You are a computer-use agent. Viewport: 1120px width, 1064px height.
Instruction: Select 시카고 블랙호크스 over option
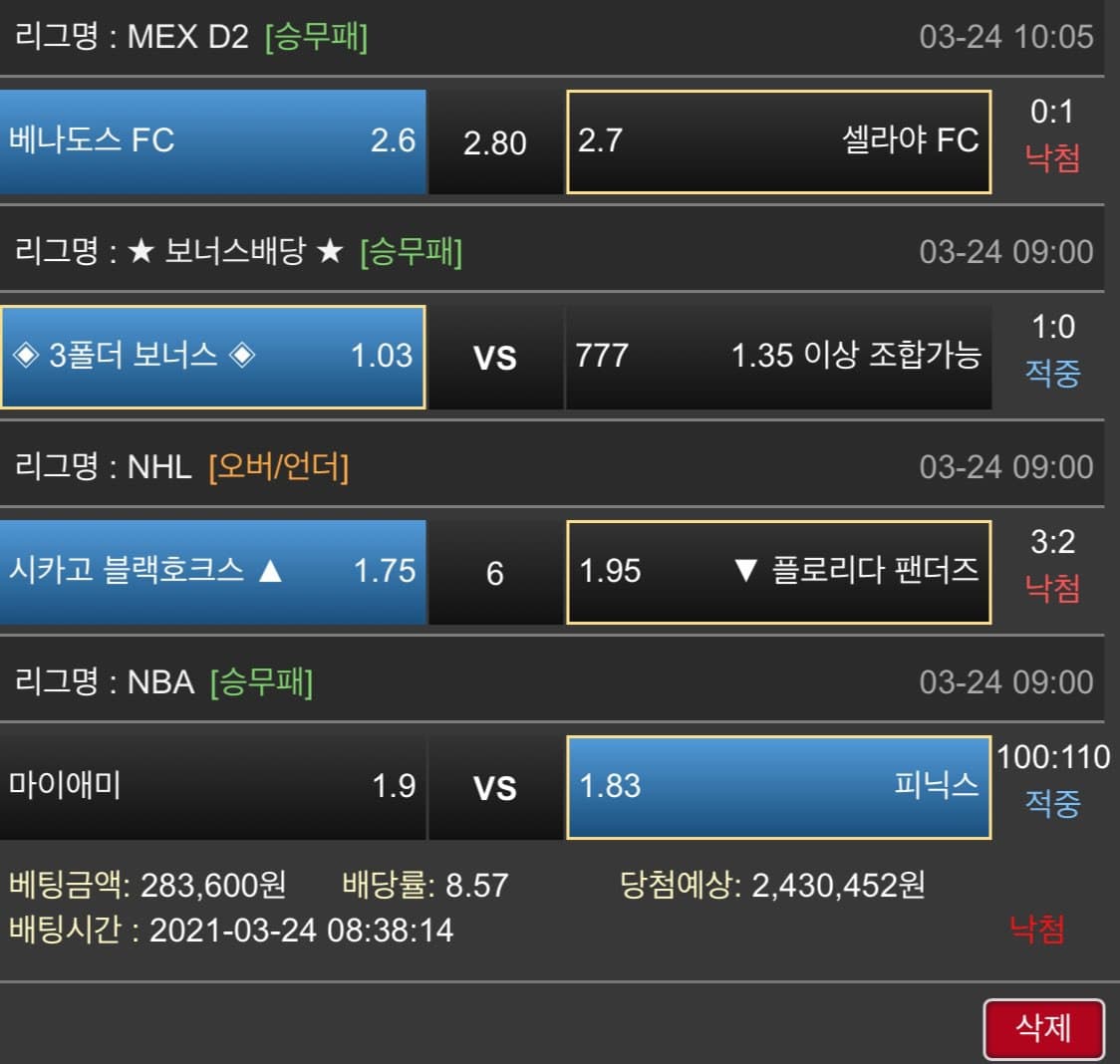[212, 571]
